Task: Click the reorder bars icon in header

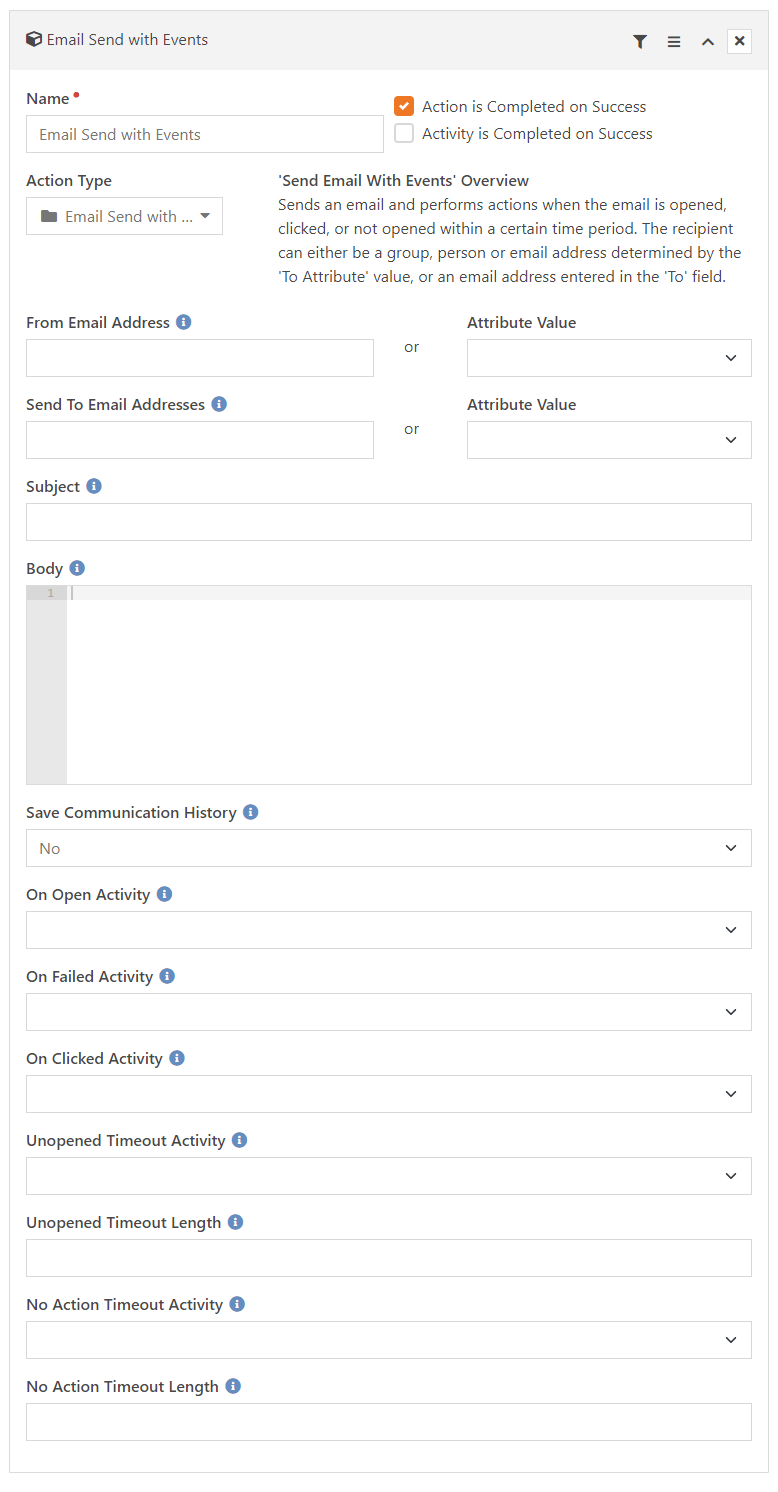Action: [674, 41]
